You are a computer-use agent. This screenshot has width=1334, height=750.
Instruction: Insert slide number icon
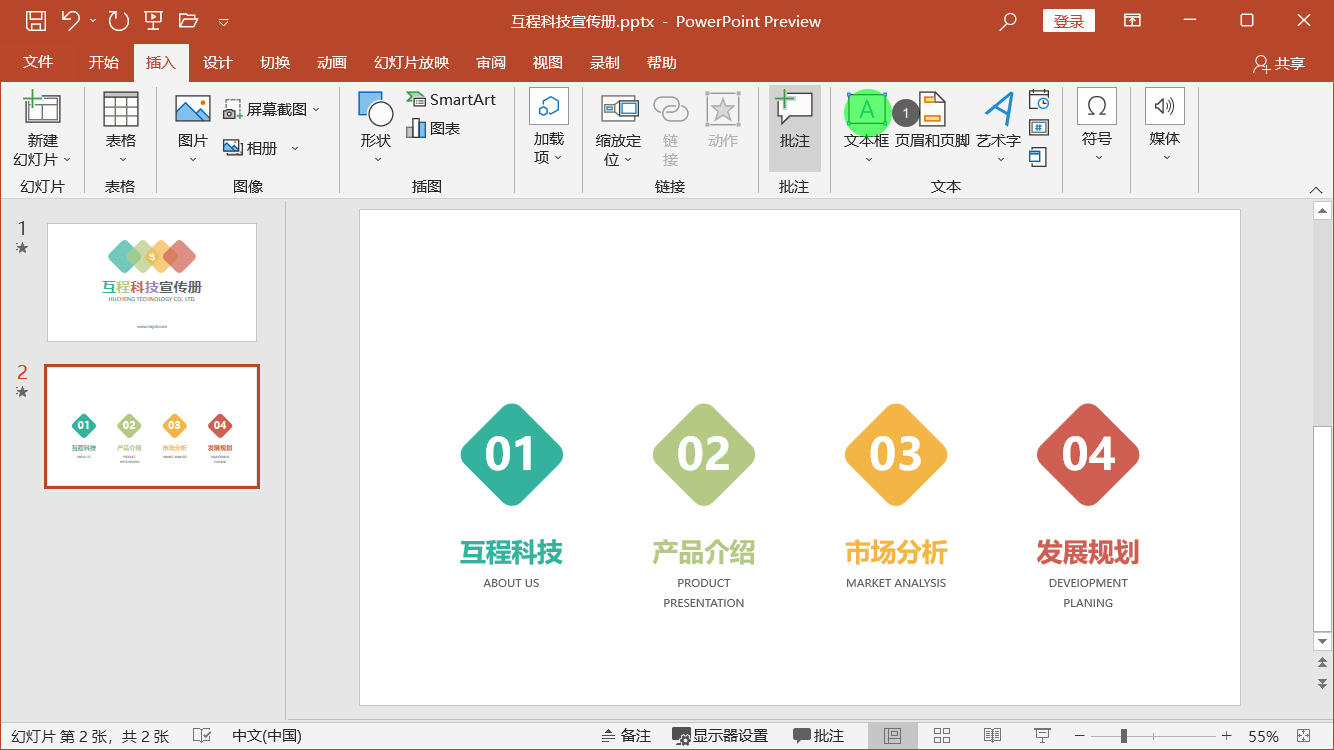point(1039,127)
